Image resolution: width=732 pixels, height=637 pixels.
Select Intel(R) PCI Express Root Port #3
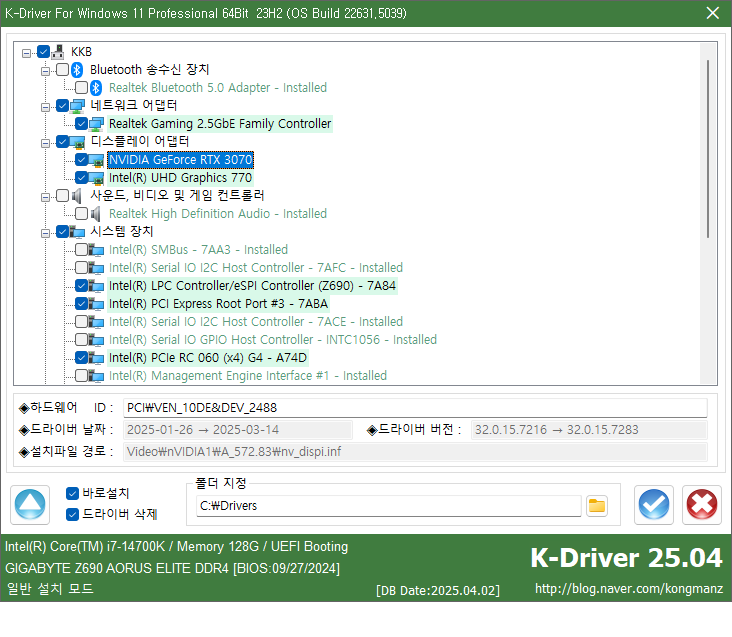218,304
